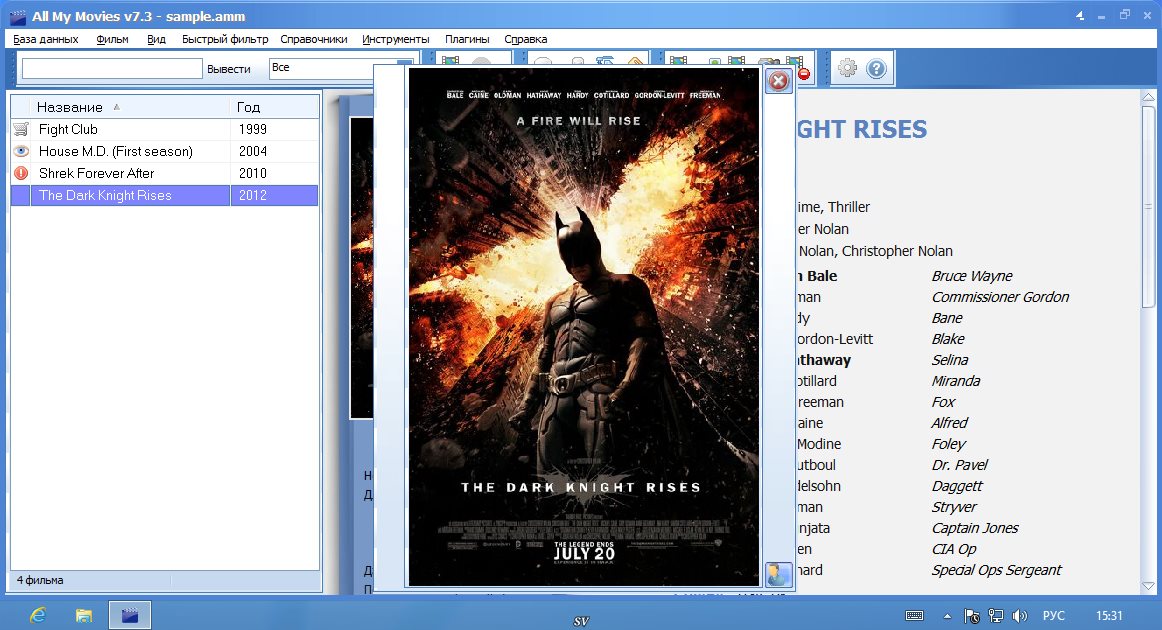Open File Explorer from the taskbar
Screen dimensions: 1162x630
coord(84,615)
